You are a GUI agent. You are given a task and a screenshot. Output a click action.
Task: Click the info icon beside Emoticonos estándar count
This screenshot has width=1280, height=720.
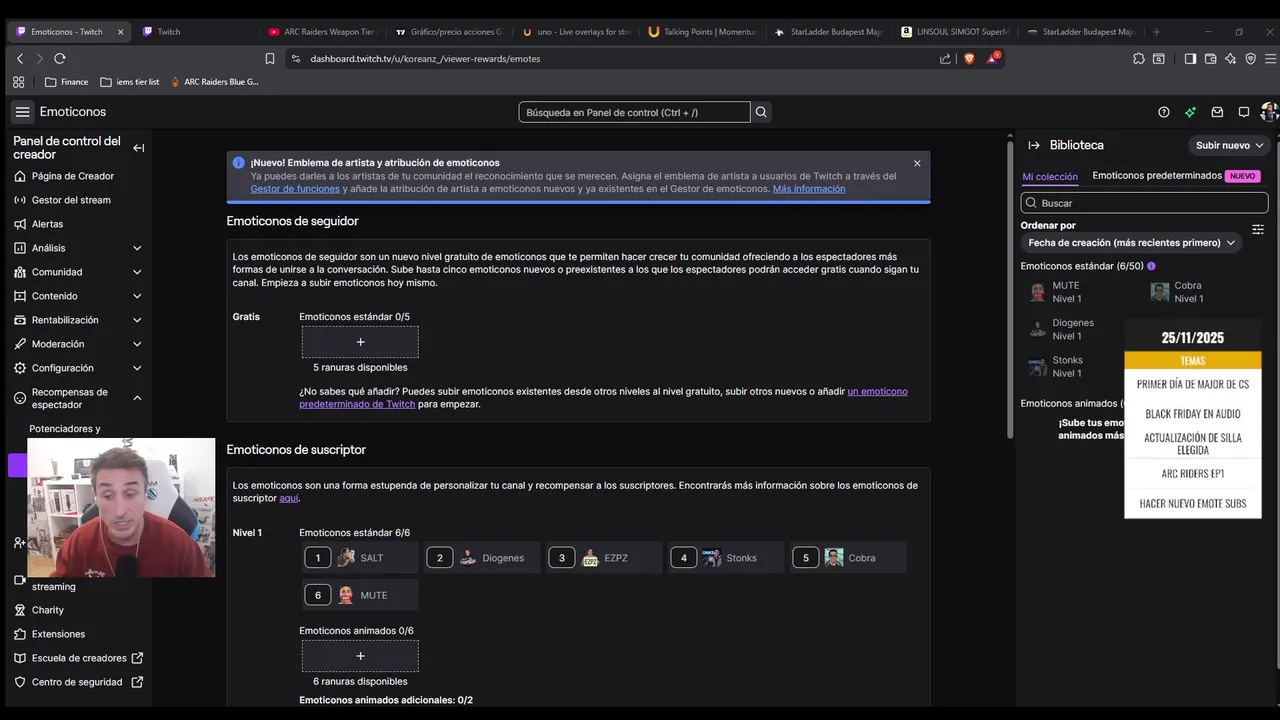[x=1151, y=266]
